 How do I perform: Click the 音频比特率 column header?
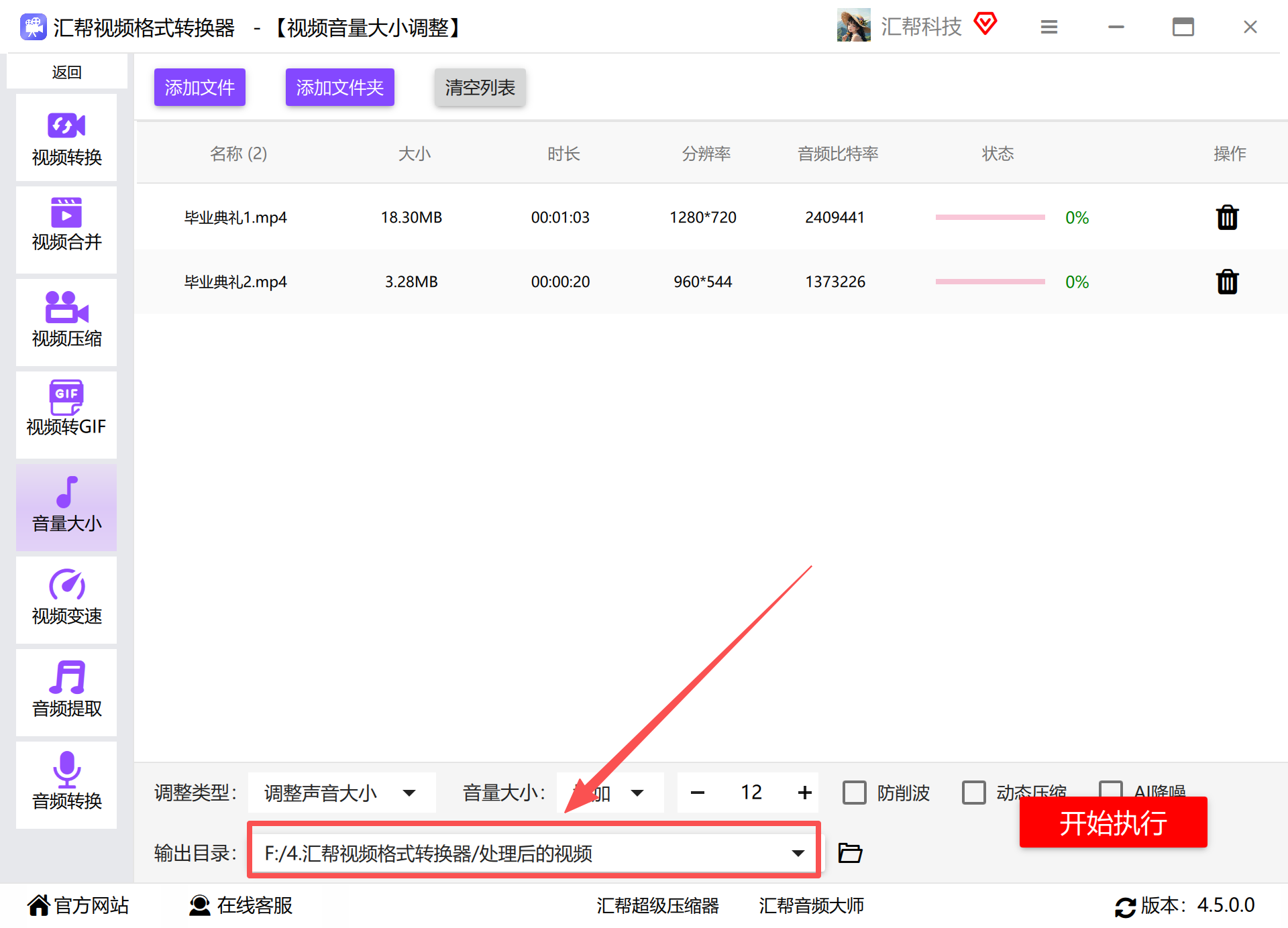[838, 154]
